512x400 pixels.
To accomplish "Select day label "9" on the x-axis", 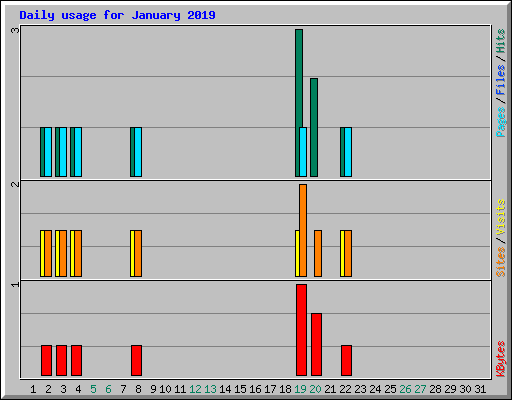I will click(x=153, y=389).
